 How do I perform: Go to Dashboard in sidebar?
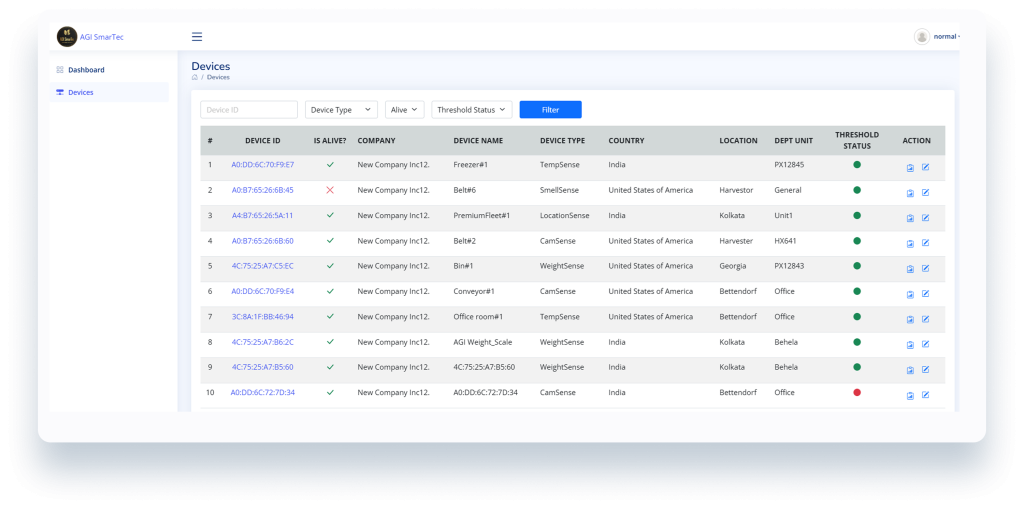coord(86,70)
